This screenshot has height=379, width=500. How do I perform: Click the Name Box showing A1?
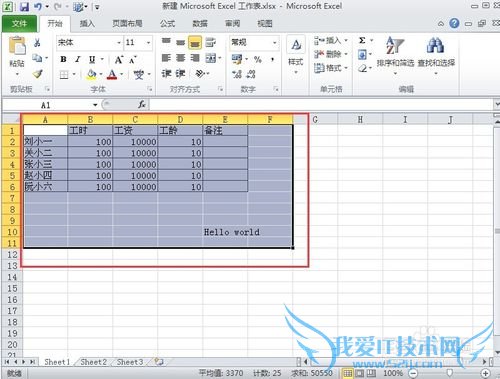[x=47, y=105]
